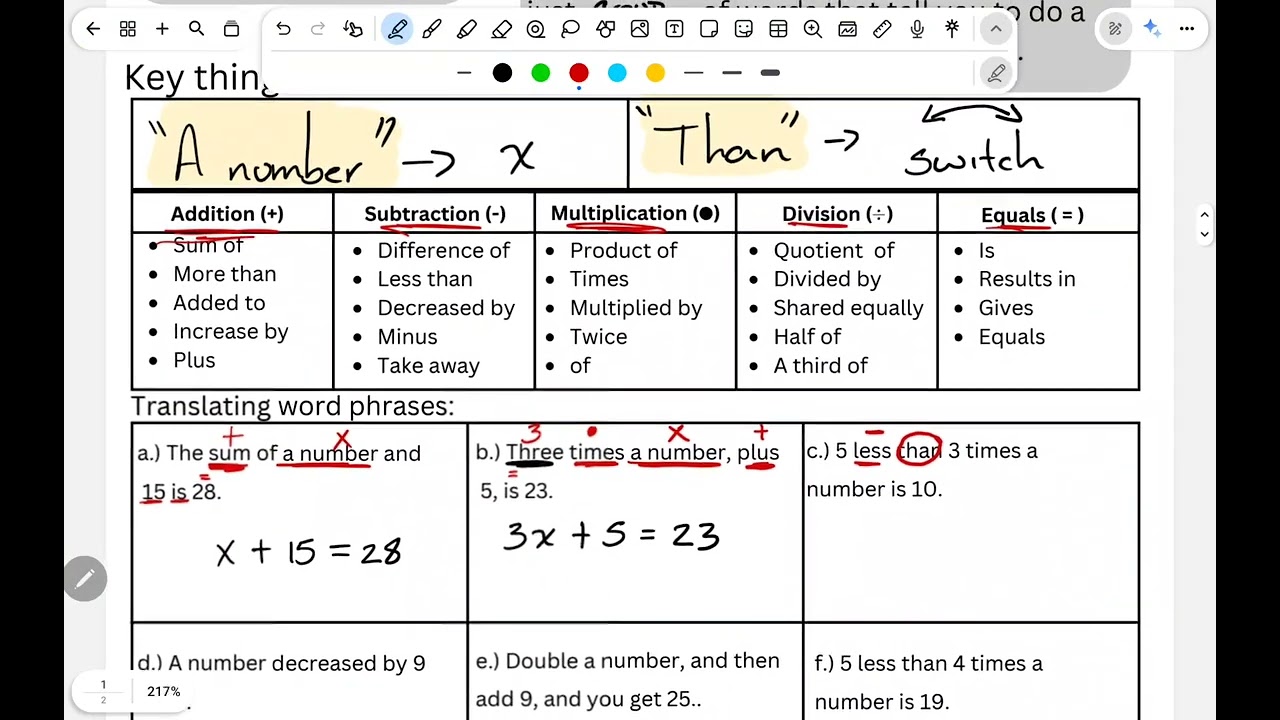1280x720 pixels.
Task: Toggle the handwriting-to-text scribble mode
Action: coord(1115,30)
